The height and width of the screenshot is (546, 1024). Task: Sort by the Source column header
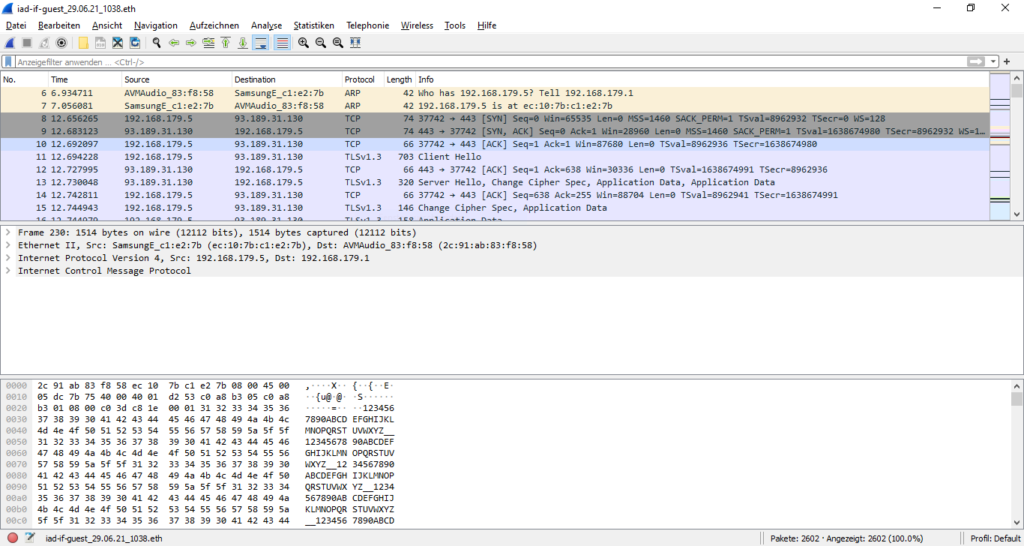click(176, 80)
